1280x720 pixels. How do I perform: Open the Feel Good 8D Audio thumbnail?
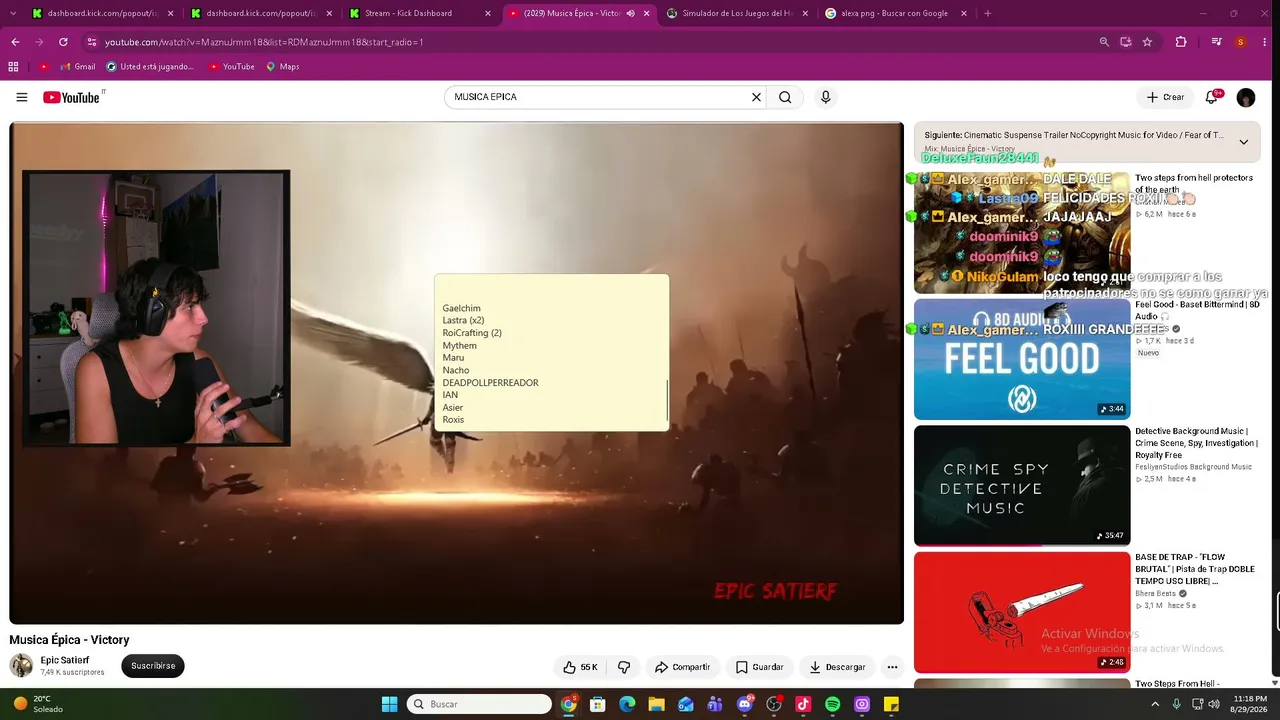click(x=1022, y=359)
